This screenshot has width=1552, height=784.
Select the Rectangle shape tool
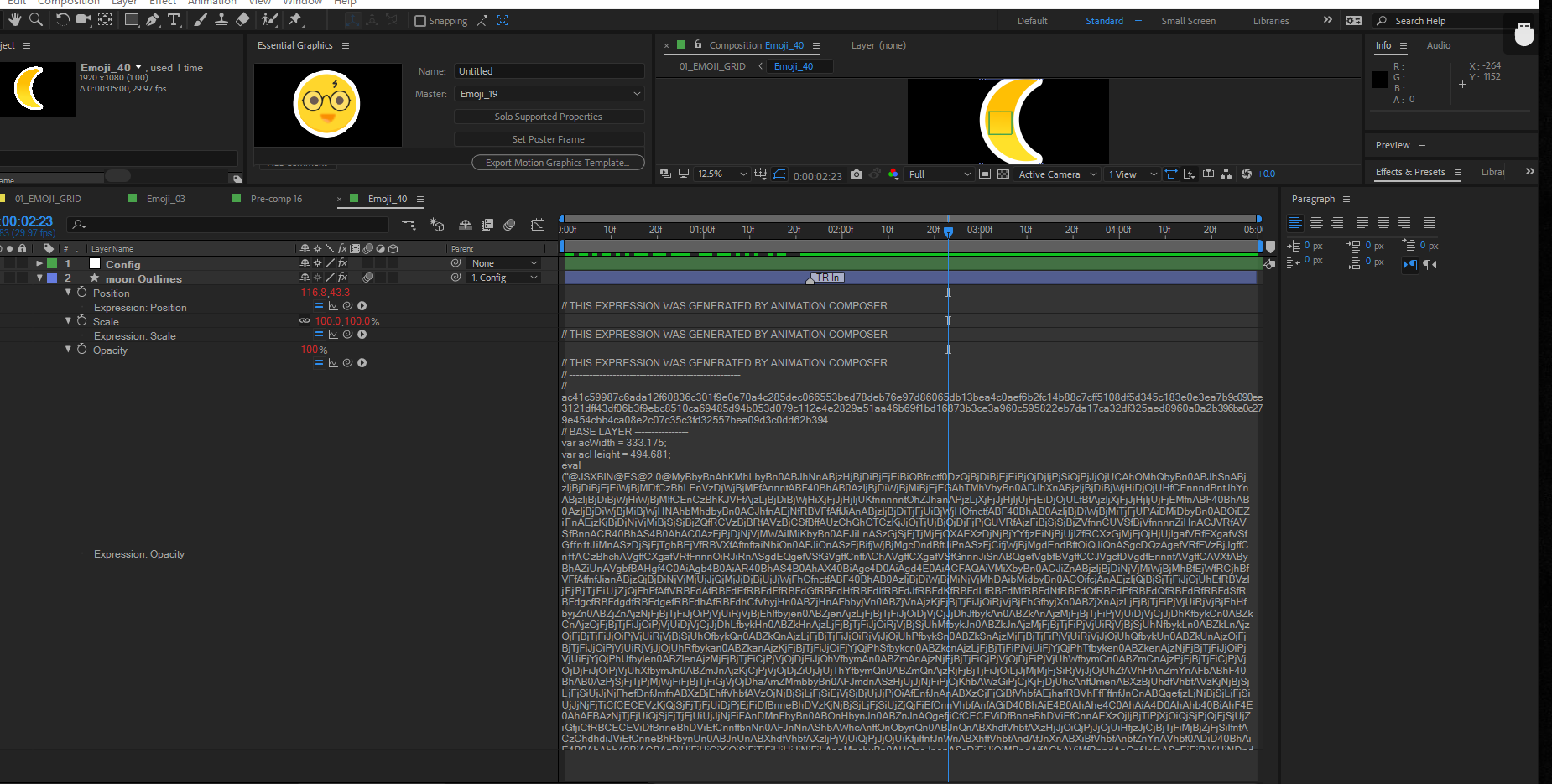click(132, 19)
